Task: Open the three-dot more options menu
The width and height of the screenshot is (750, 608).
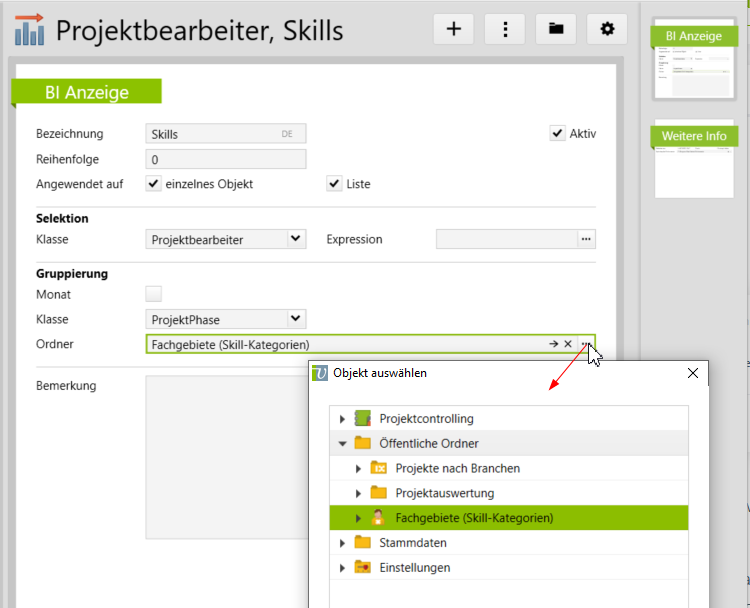Action: pyautogui.click(x=505, y=29)
